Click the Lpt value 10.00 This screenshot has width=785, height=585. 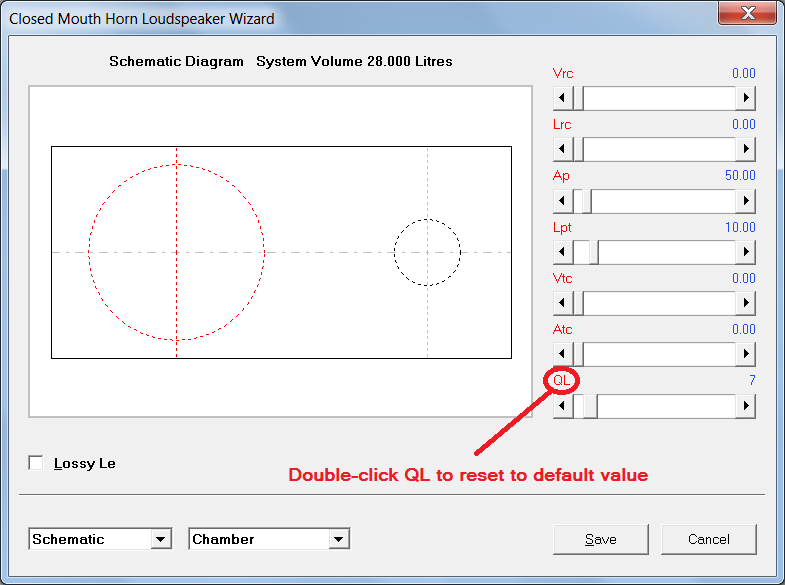(740, 227)
